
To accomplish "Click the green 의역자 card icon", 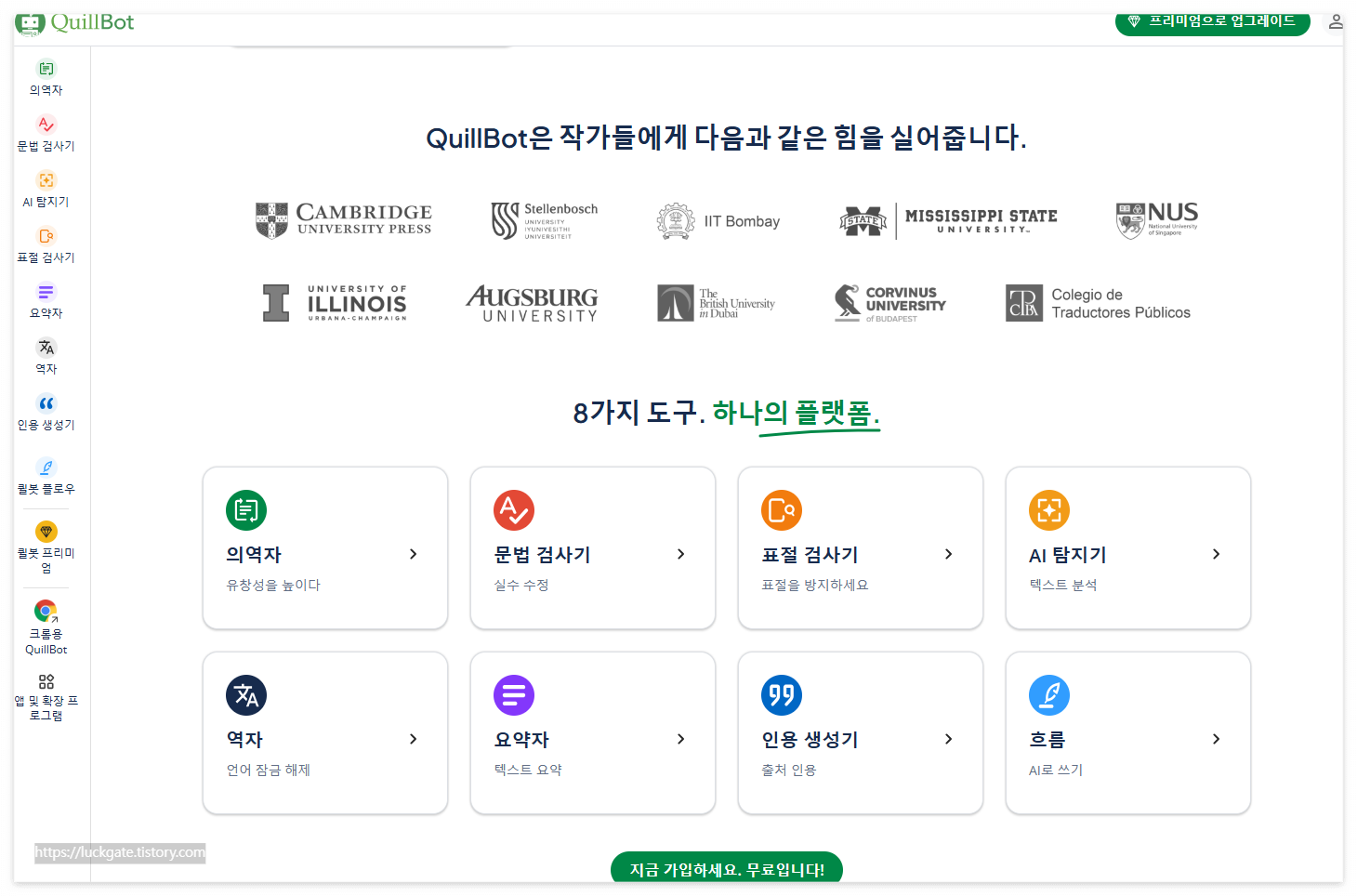I will pos(246,510).
